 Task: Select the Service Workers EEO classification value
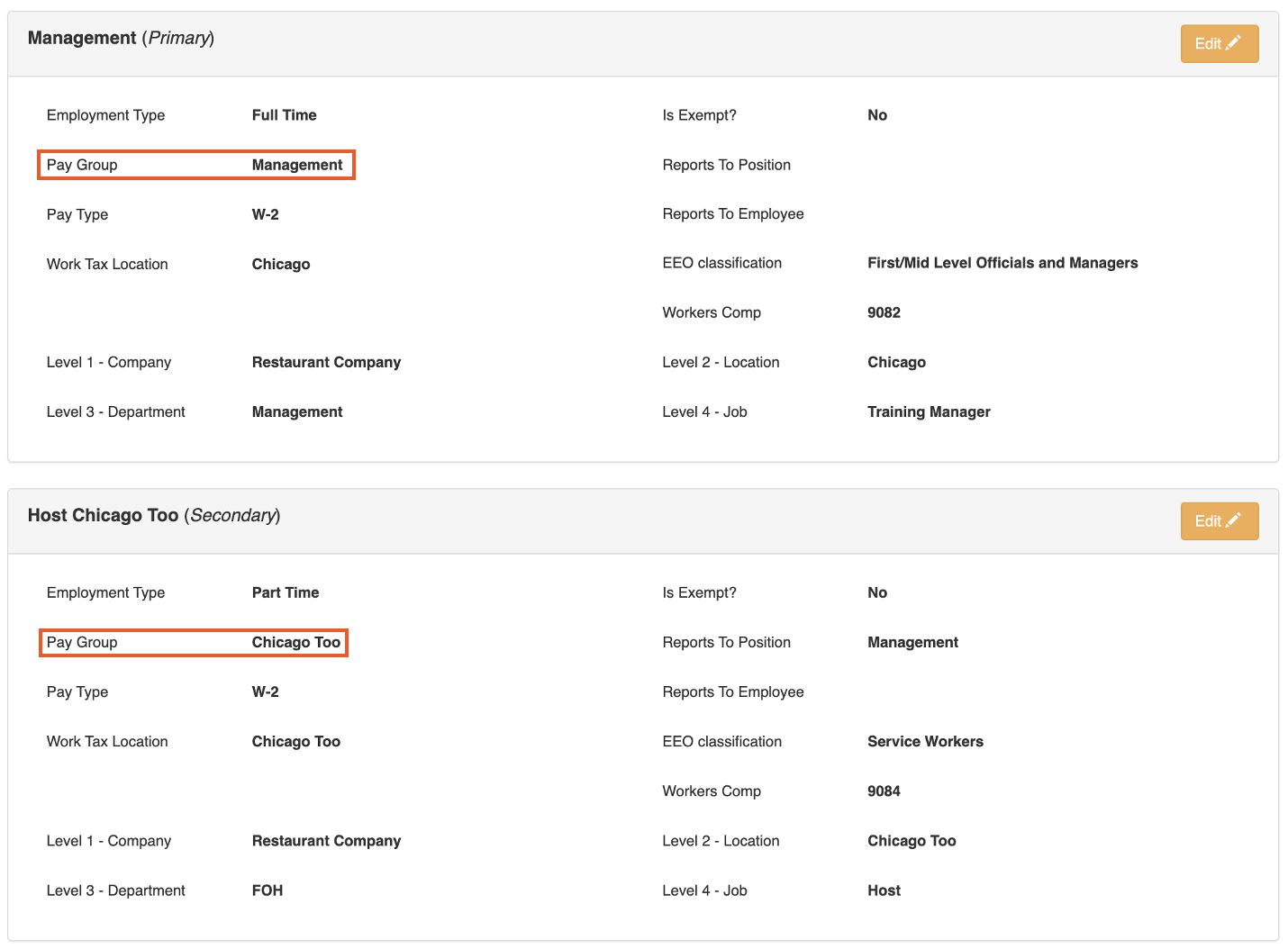coord(925,742)
